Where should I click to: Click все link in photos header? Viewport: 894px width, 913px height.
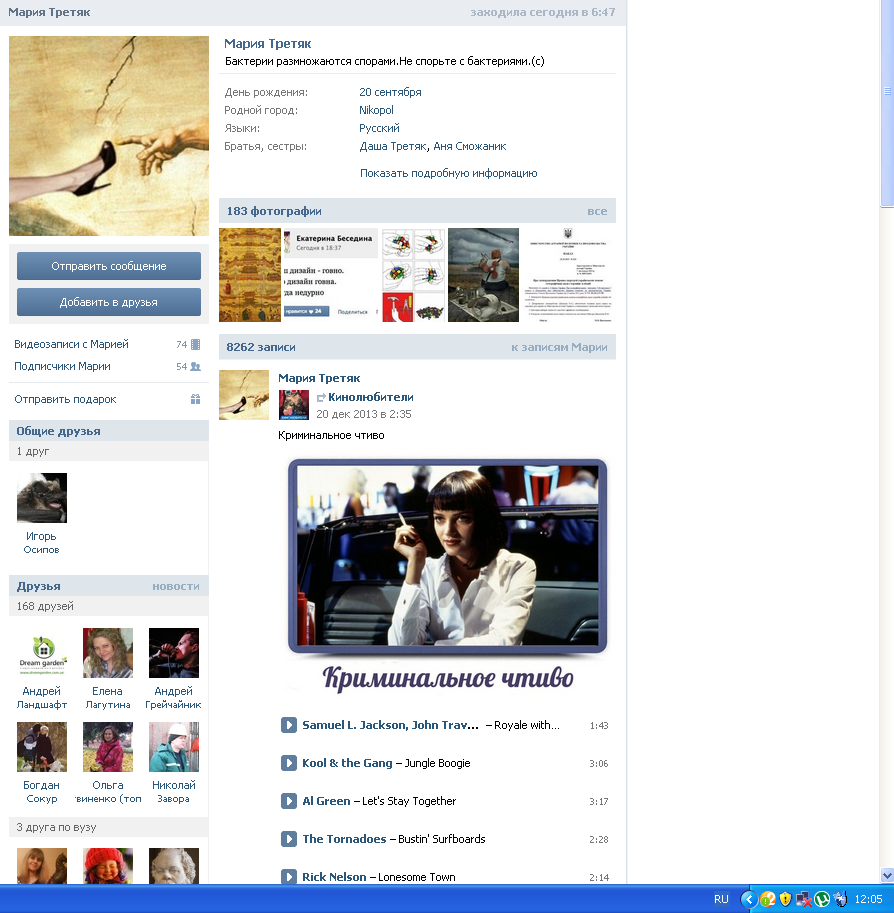pos(597,211)
